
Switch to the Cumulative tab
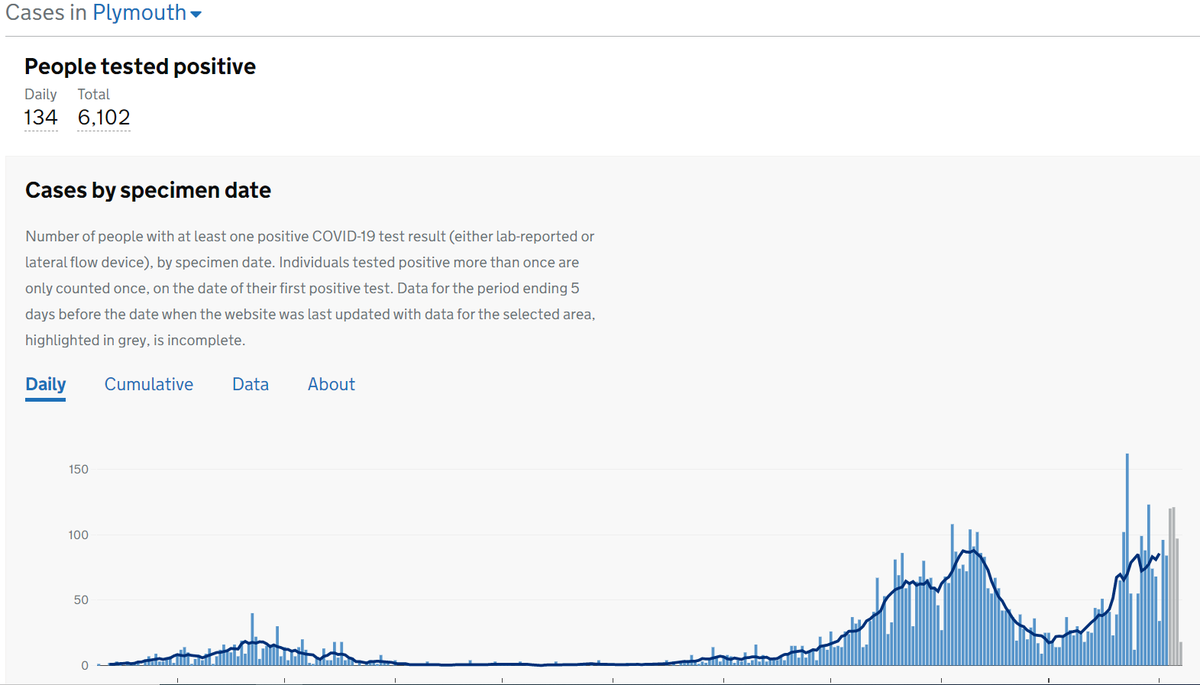[149, 384]
